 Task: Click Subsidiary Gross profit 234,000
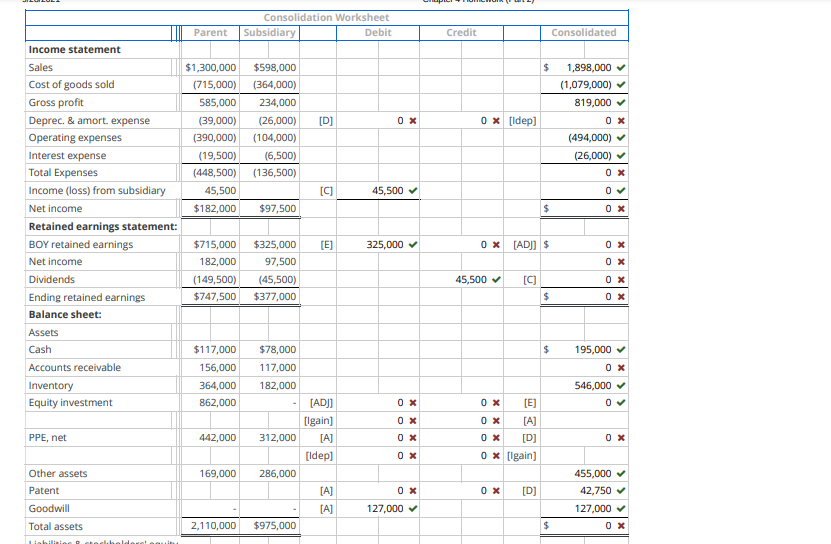click(x=278, y=102)
